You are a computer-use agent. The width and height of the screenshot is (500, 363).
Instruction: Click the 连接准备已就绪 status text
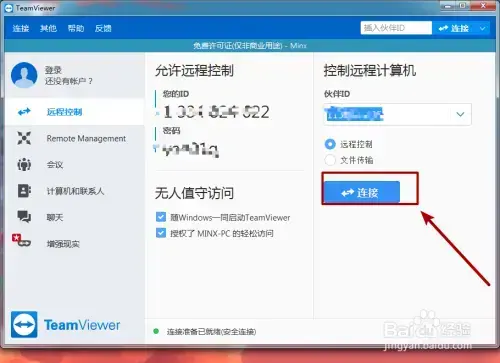pos(211,332)
